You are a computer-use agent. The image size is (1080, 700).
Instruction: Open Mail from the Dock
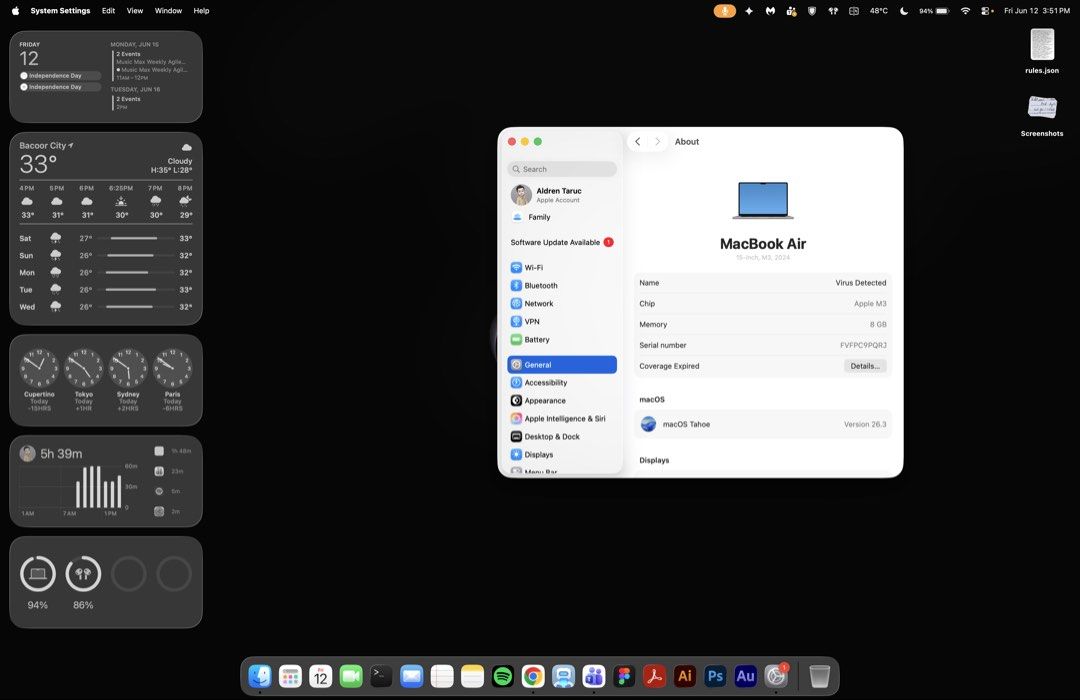coord(411,677)
